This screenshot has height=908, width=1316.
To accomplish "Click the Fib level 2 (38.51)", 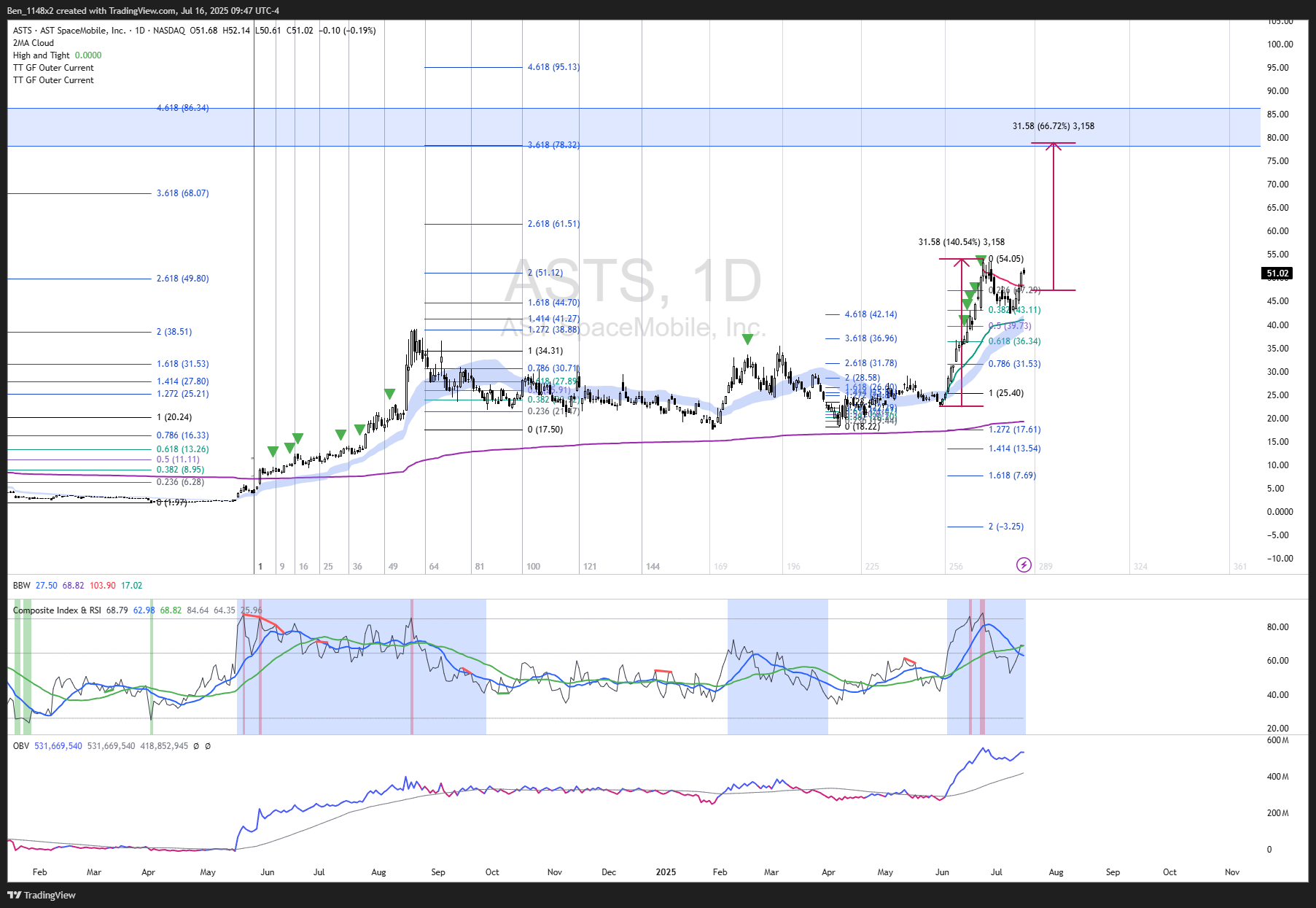I will click(x=174, y=332).
